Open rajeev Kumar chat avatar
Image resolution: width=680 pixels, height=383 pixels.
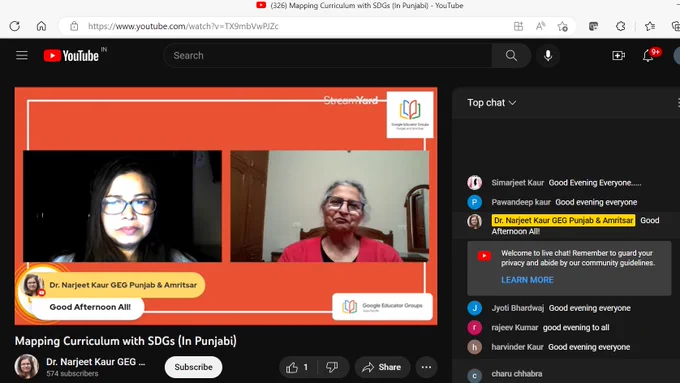pos(474,327)
